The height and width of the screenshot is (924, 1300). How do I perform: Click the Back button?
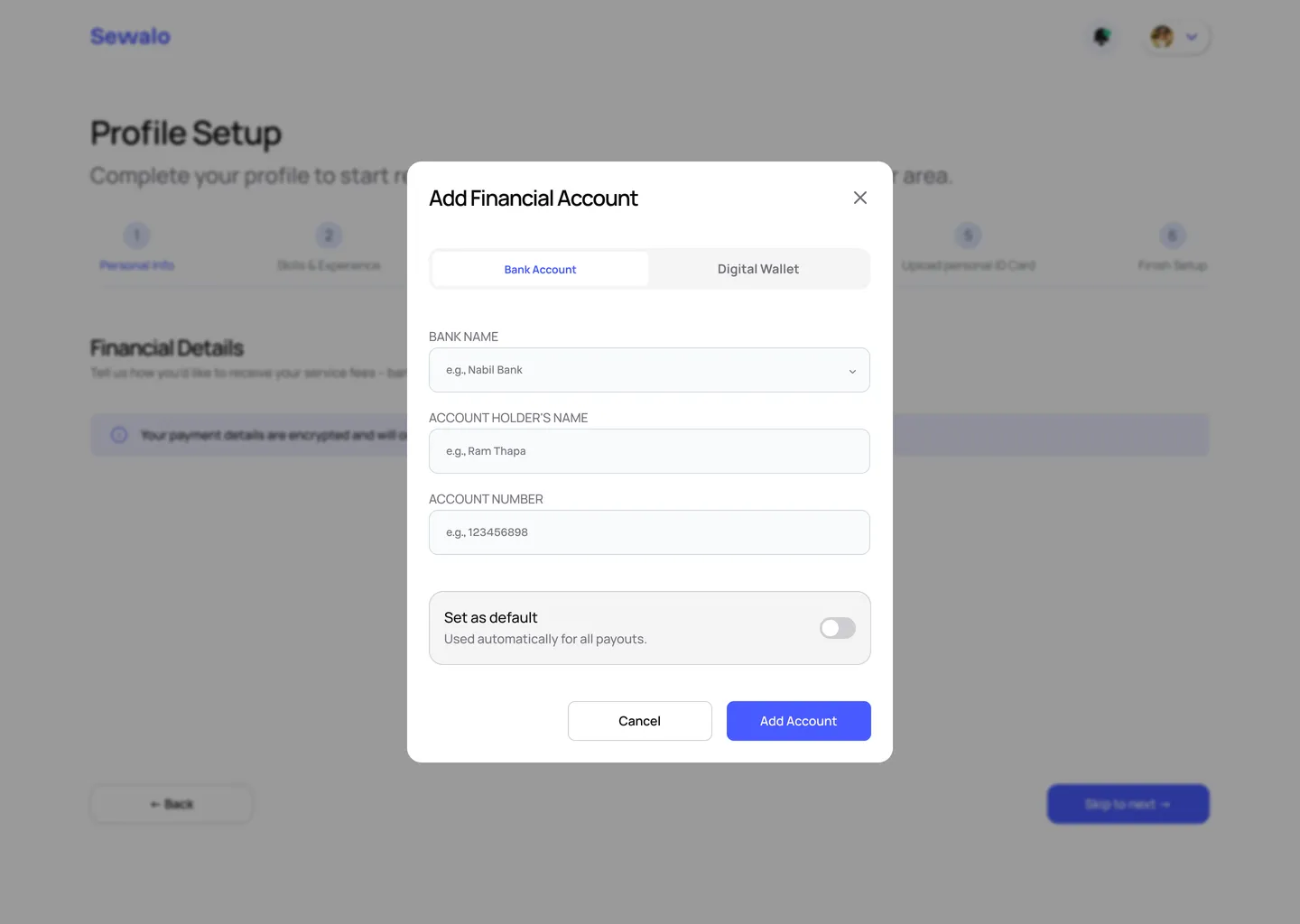pos(172,804)
